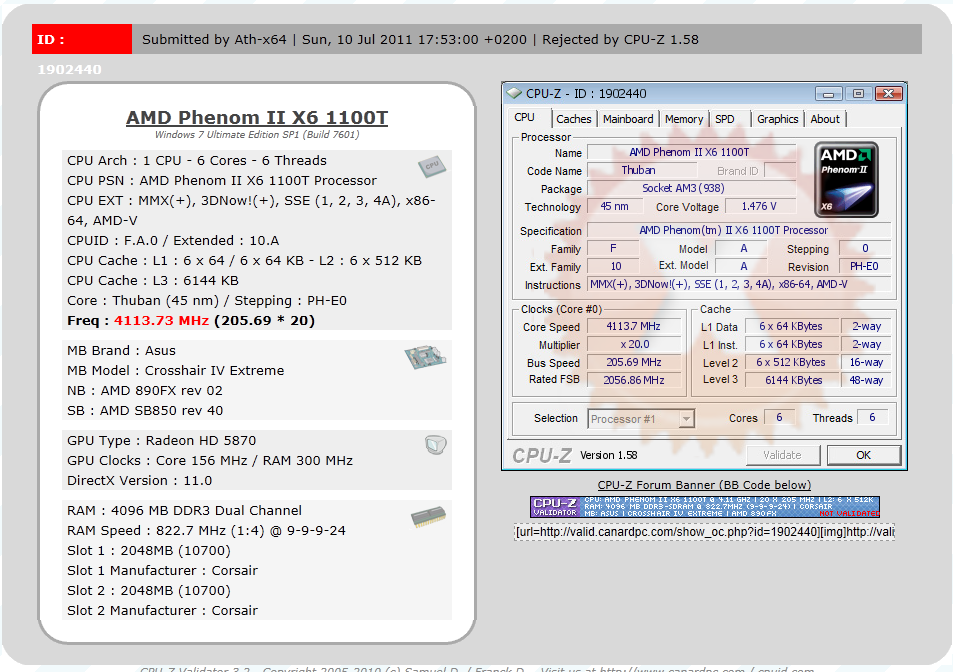
Task: Click the MB Model Crosshair IV Extreme line
Action: [x=176, y=371]
